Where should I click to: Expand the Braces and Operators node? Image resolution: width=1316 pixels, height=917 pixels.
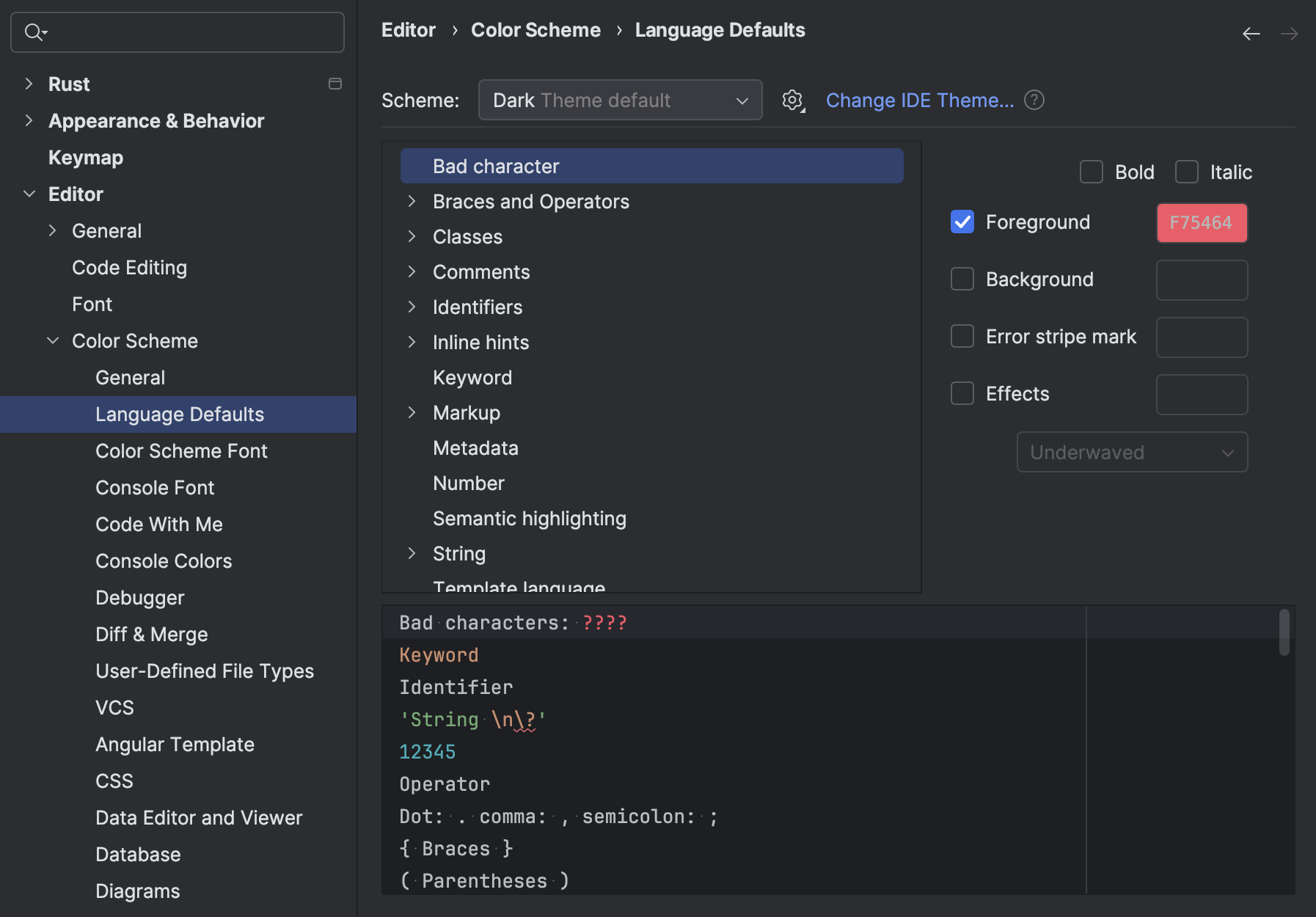412,202
